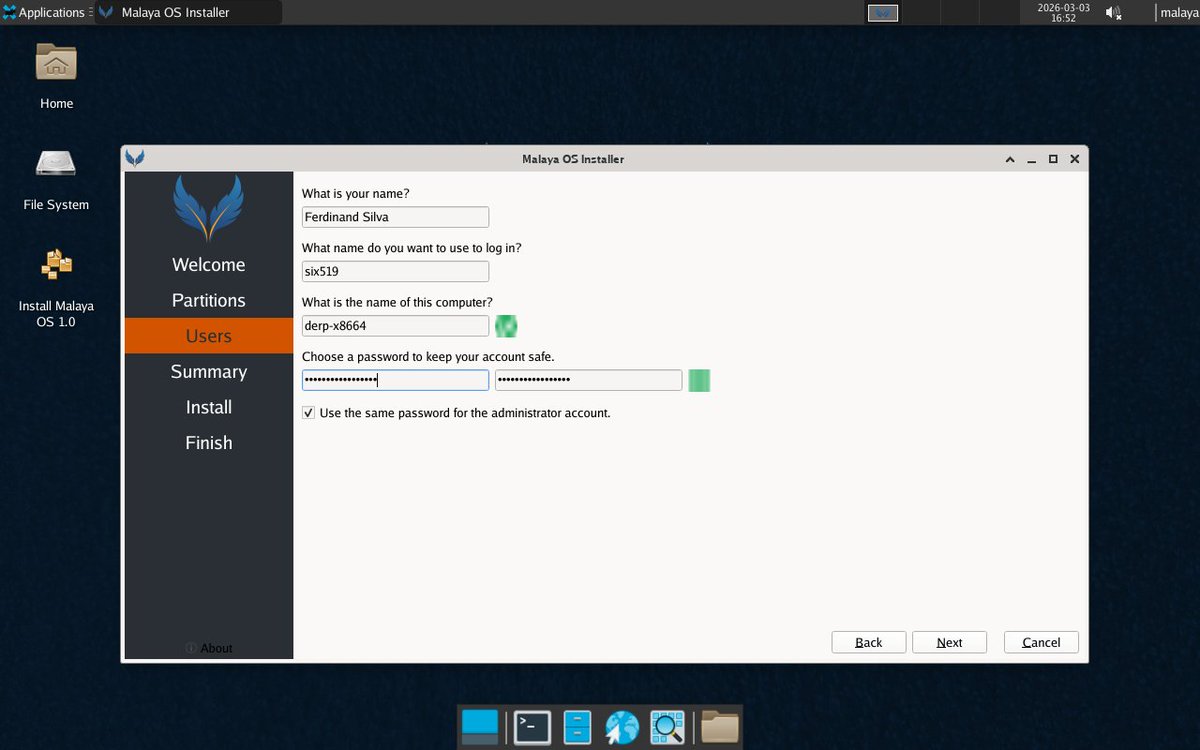Launch the web browser globe in dock
This screenshot has height=750, width=1200.
click(x=622, y=727)
